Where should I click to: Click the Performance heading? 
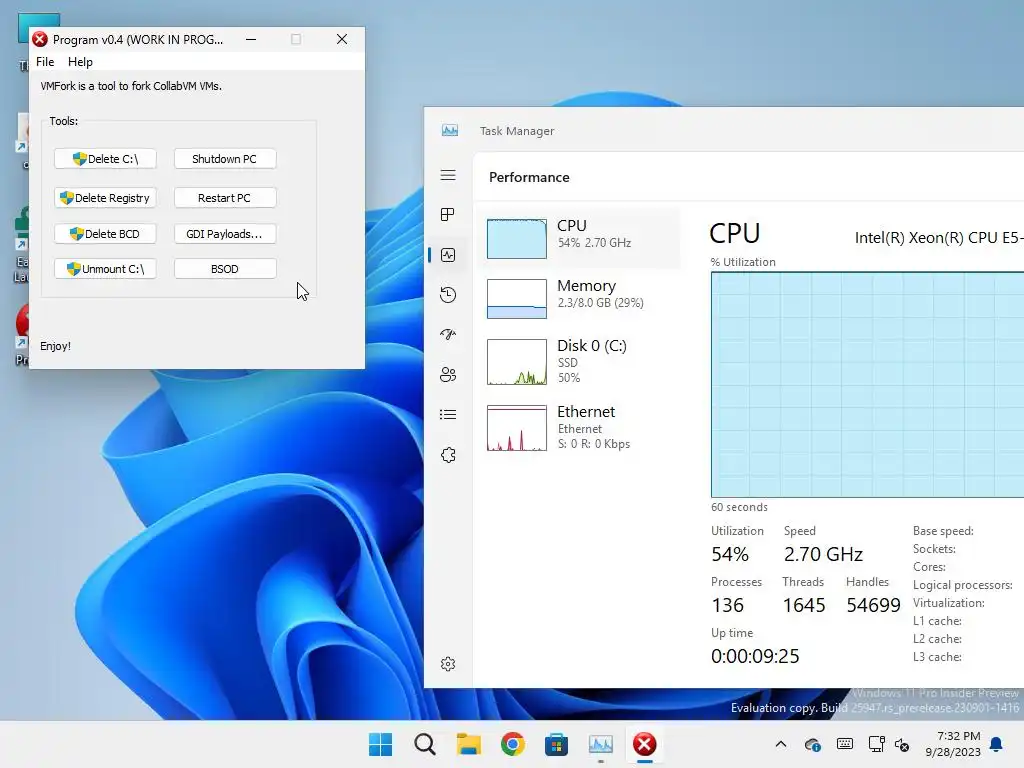(x=529, y=177)
